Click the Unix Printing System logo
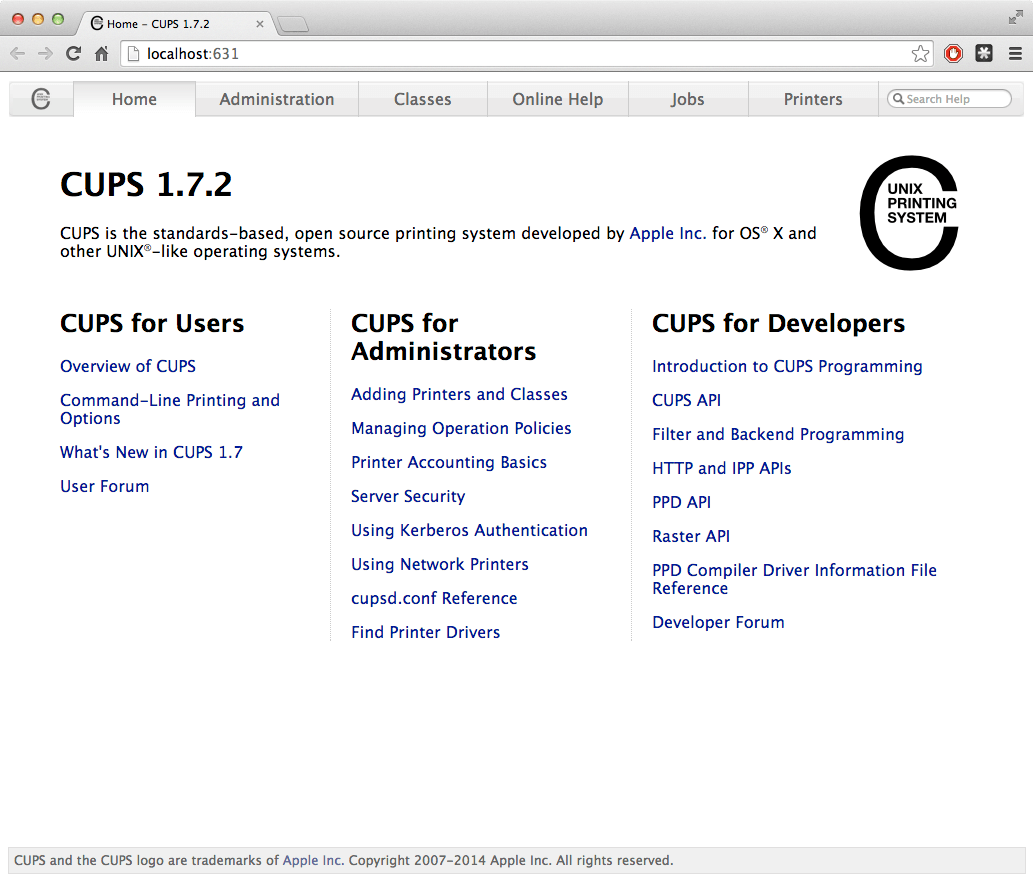The width and height of the screenshot is (1033, 882). click(x=909, y=213)
